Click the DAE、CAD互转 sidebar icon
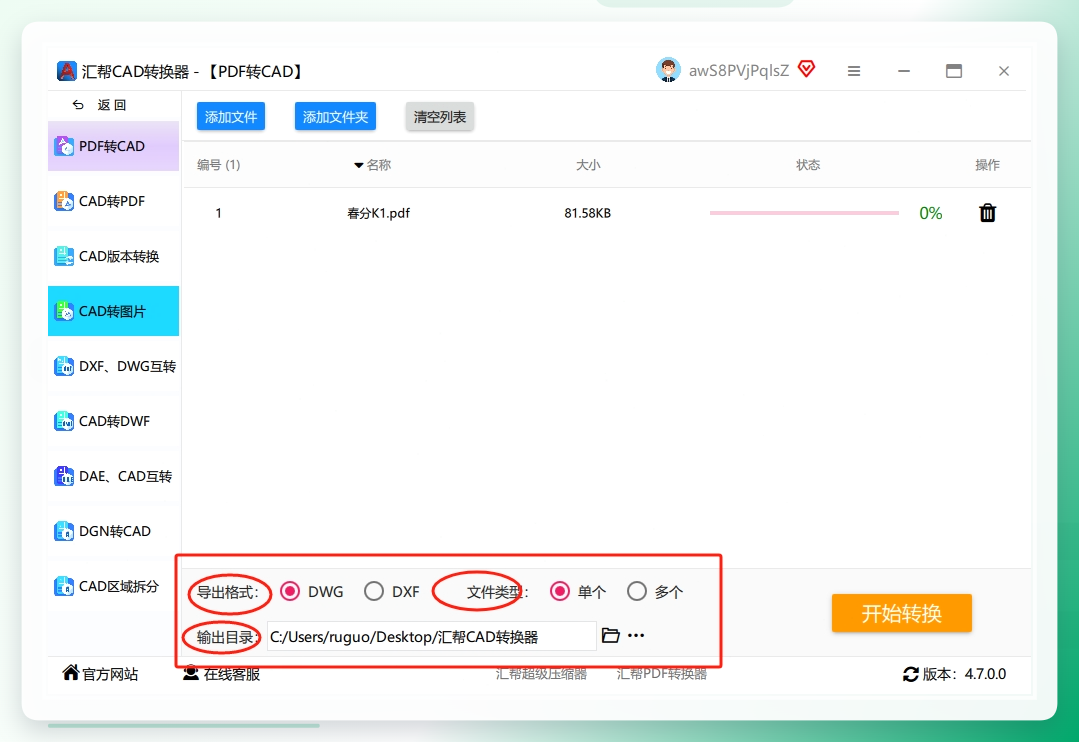The width and height of the screenshot is (1079, 742). tap(64, 476)
